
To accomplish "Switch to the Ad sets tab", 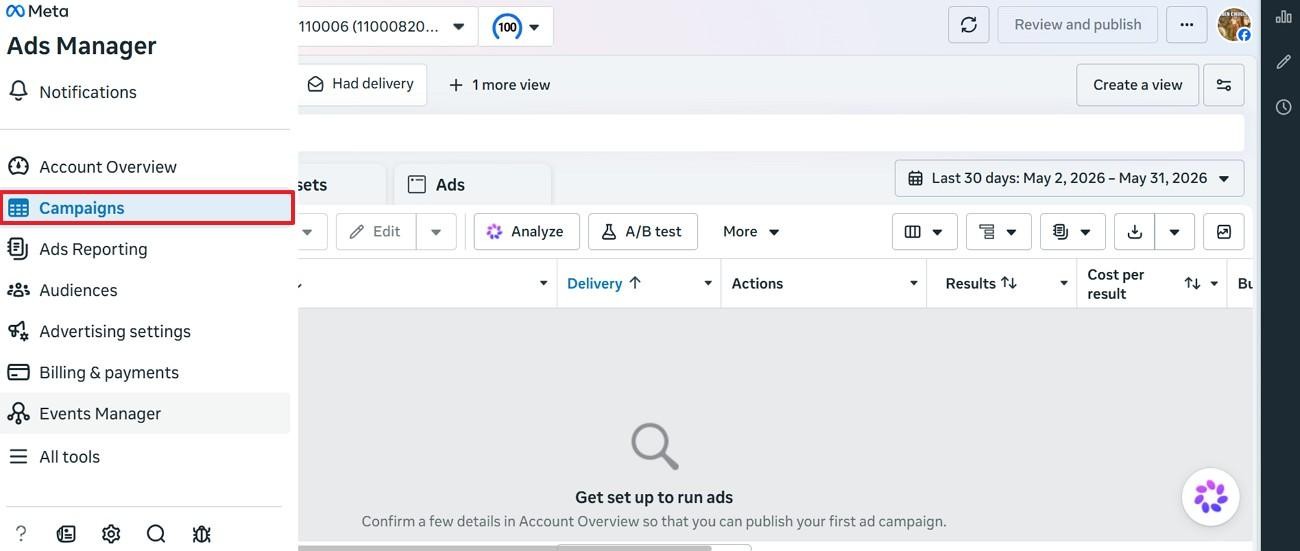I will pos(341,185).
